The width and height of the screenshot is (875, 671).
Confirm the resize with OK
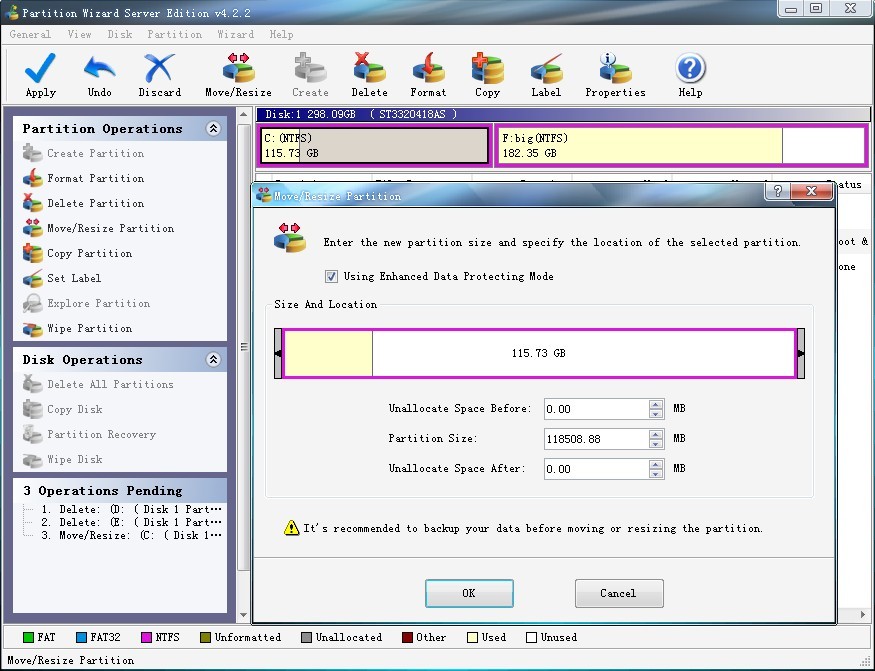[x=469, y=593]
